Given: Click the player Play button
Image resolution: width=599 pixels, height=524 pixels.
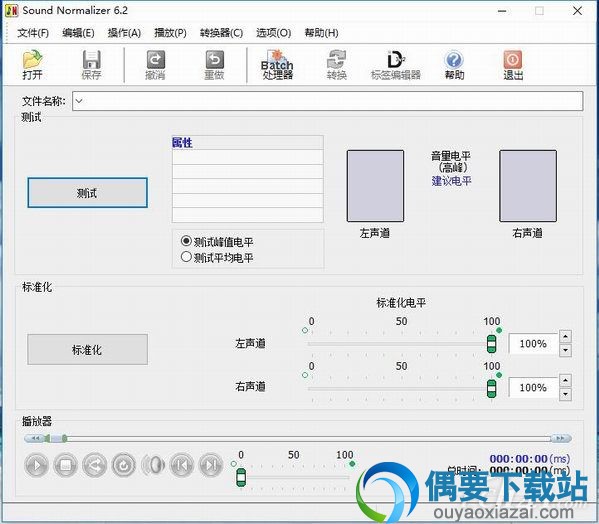Looking at the screenshot, I should 36,465.
